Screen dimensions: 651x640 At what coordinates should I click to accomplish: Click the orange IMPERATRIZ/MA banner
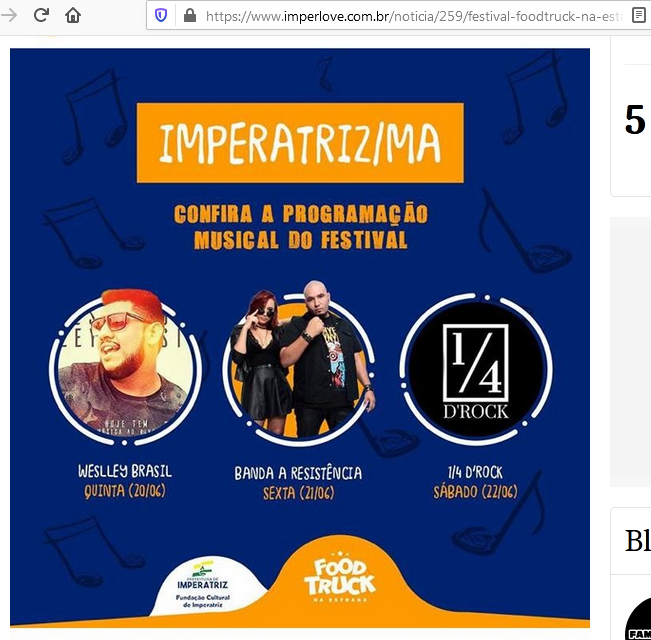[x=300, y=143]
